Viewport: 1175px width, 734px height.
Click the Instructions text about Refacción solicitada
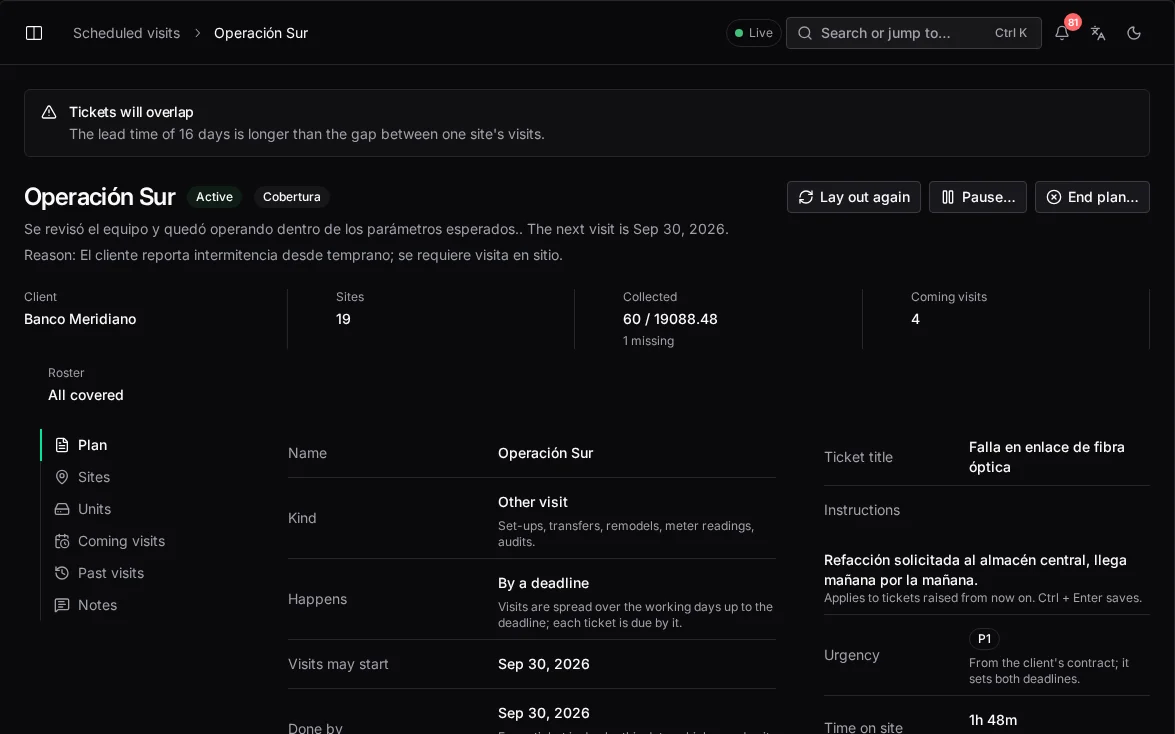975,570
